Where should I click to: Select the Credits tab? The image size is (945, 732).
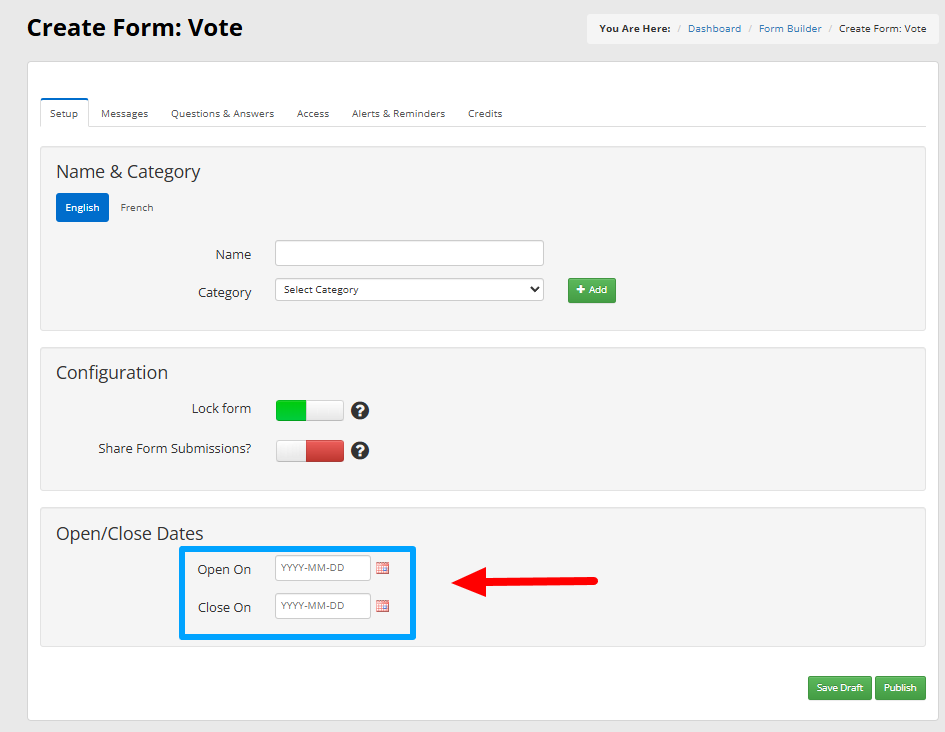coord(485,113)
